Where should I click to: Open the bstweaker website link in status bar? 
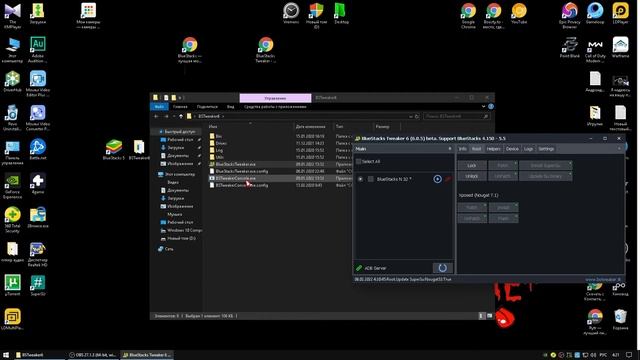click(x=603, y=280)
